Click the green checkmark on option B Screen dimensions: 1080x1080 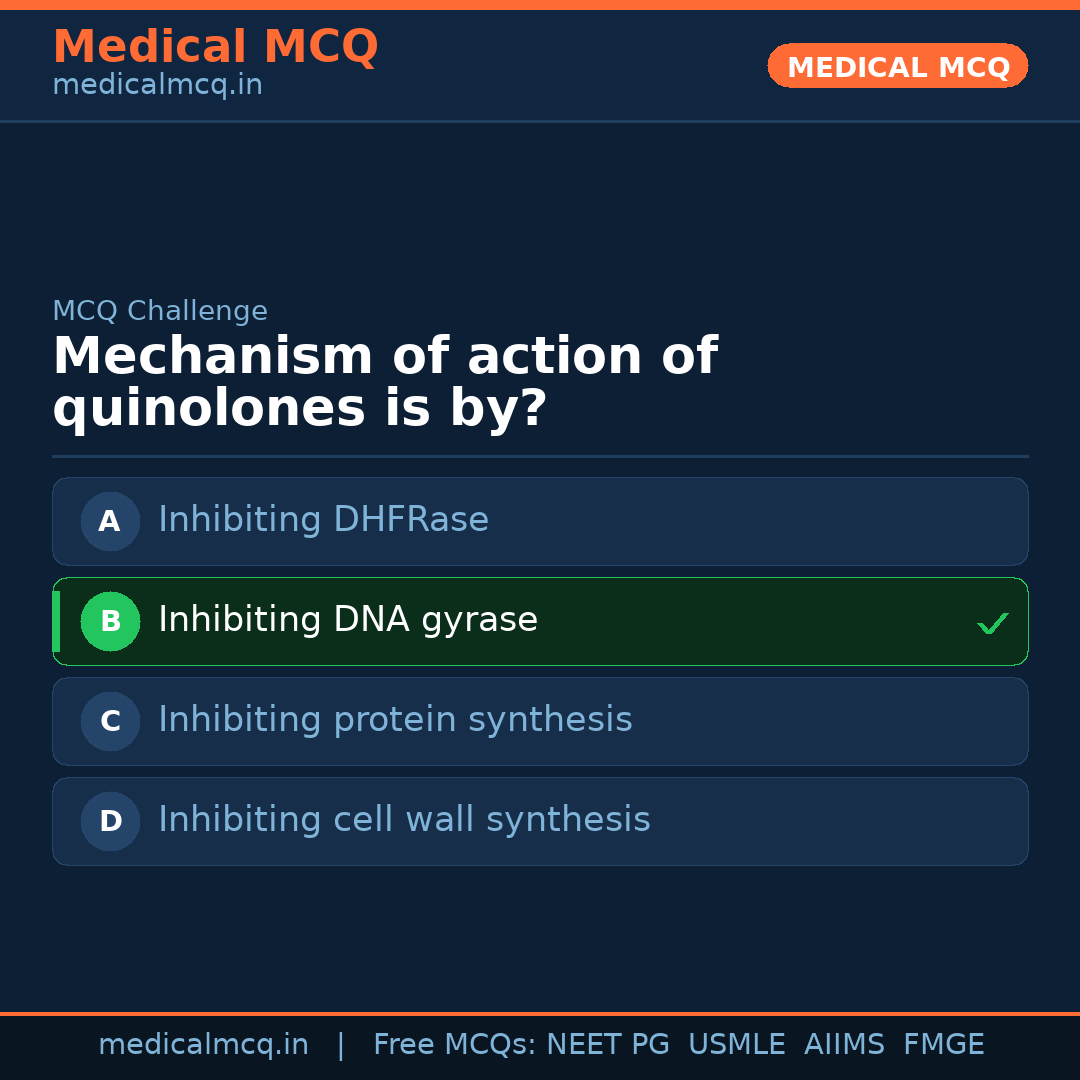(992, 623)
